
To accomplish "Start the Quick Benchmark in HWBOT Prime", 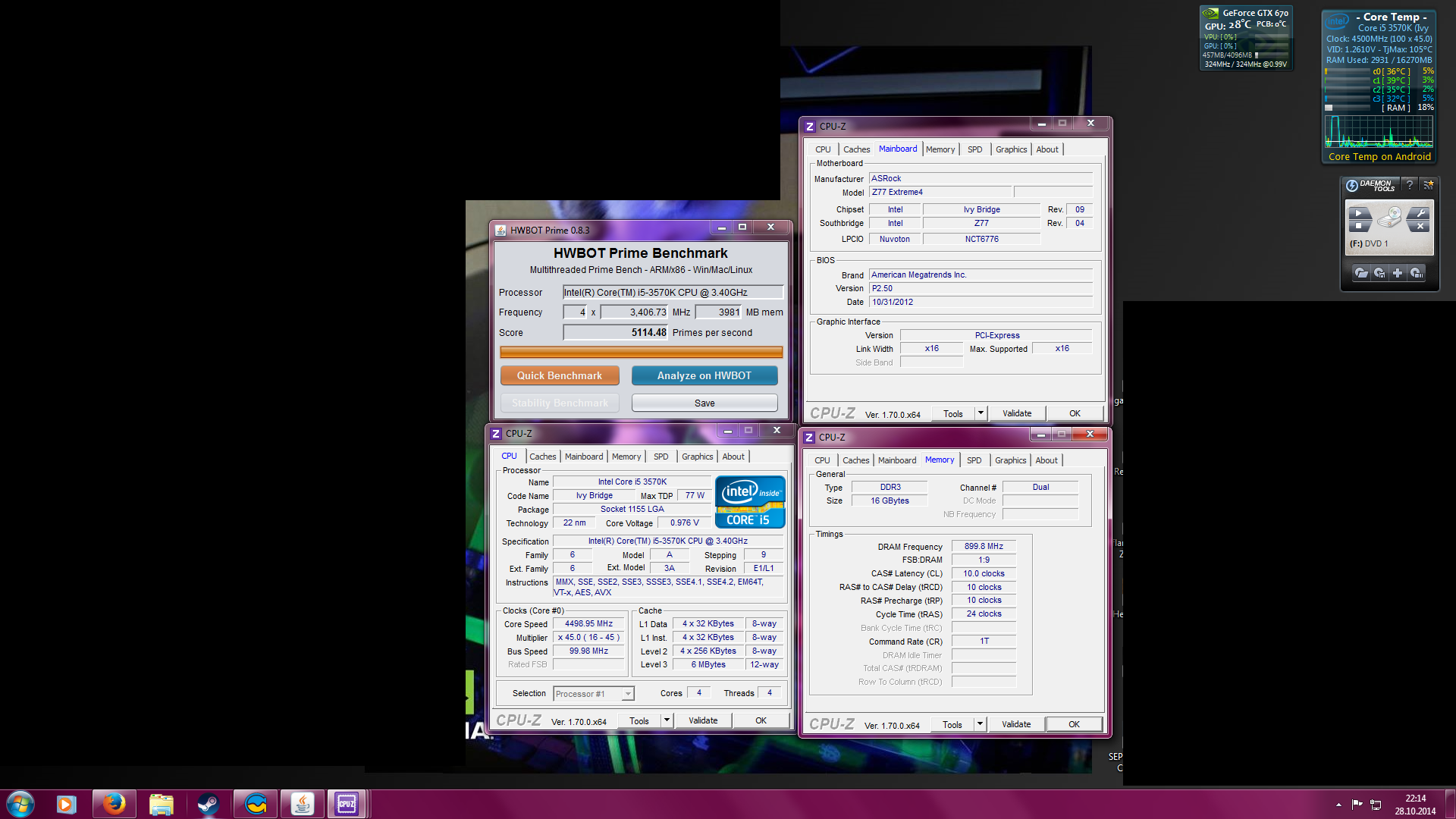I will point(560,375).
